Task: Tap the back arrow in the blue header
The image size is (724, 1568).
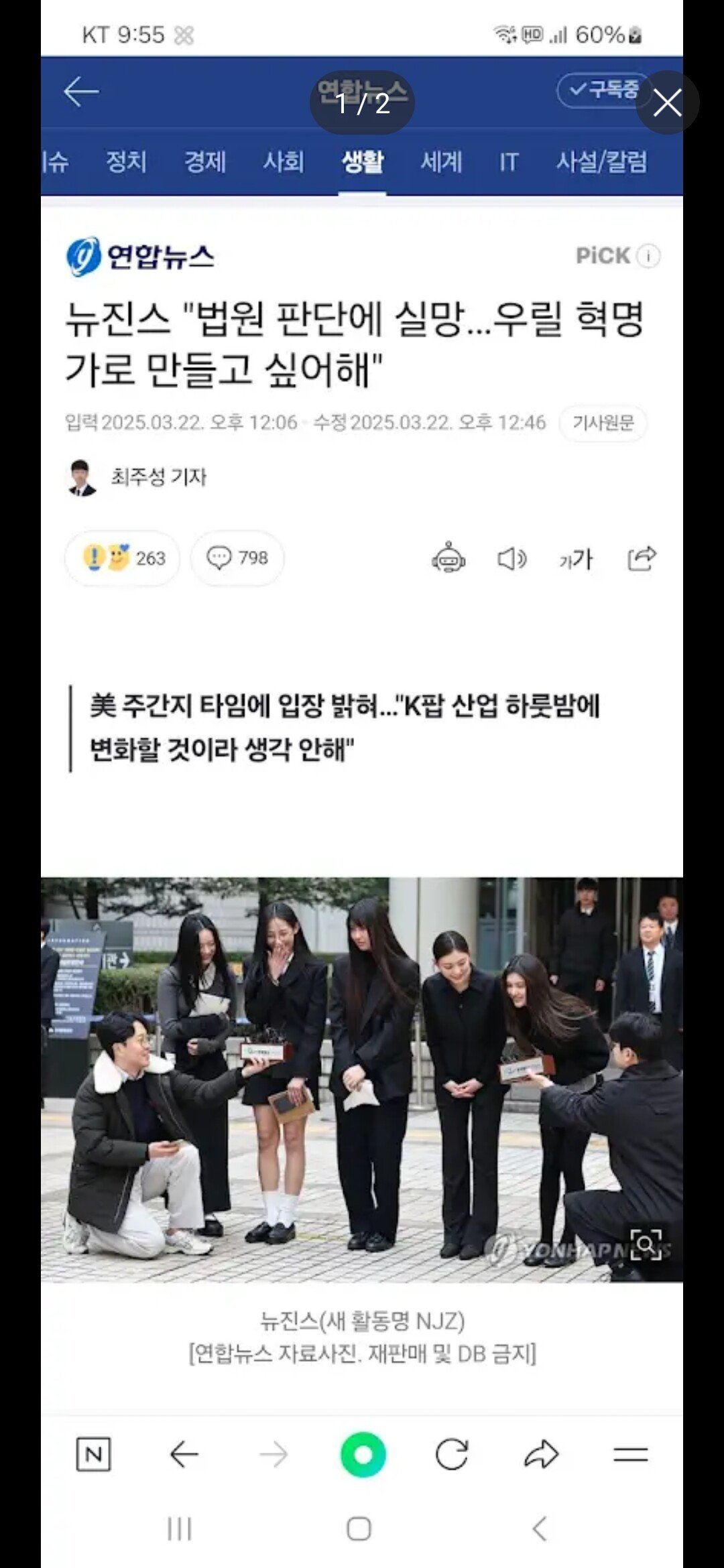Action: point(81,92)
